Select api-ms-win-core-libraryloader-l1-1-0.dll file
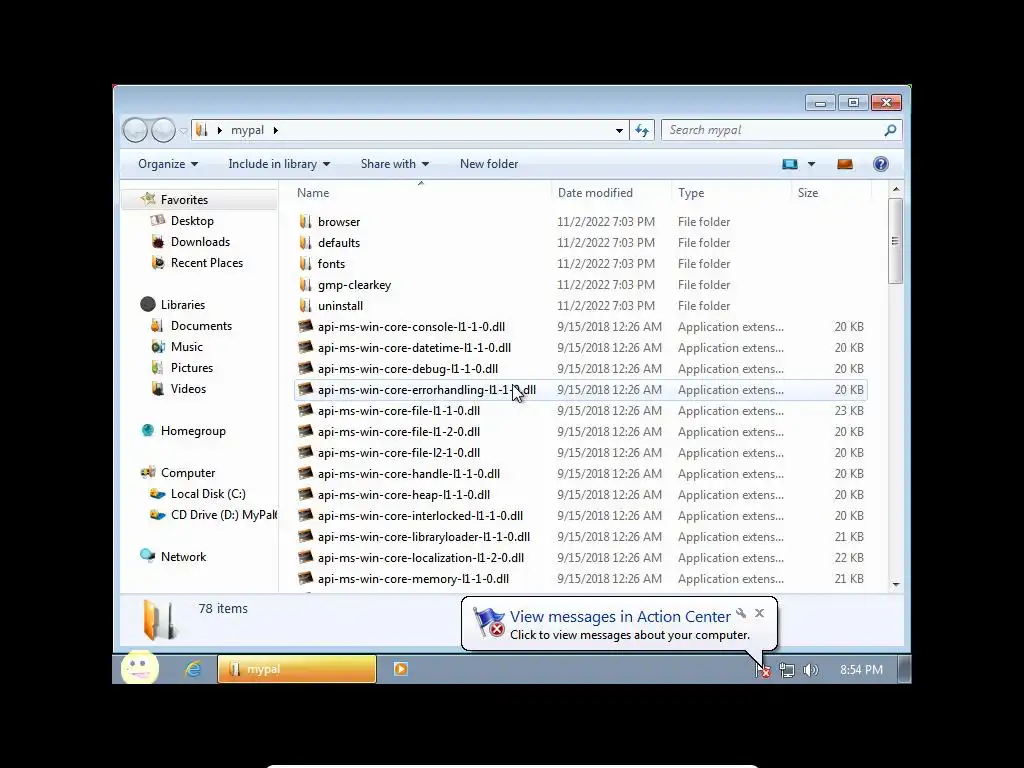This screenshot has width=1024, height=768. [423, 537]
